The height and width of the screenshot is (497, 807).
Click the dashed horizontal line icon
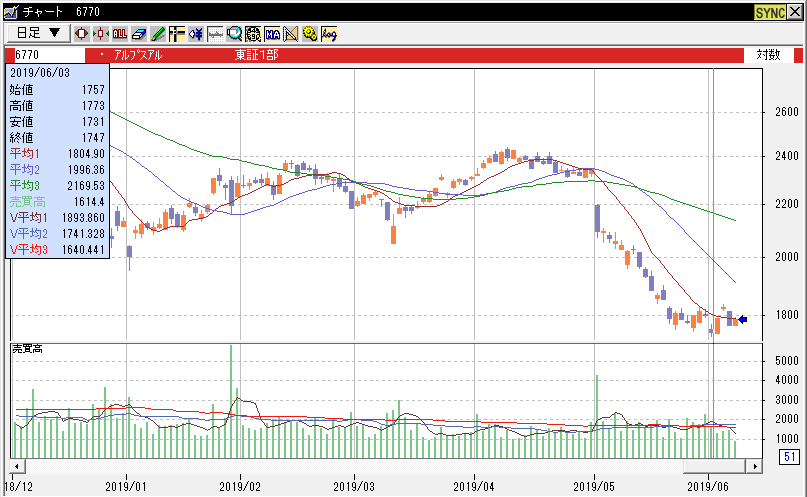(x=215, y=33)
